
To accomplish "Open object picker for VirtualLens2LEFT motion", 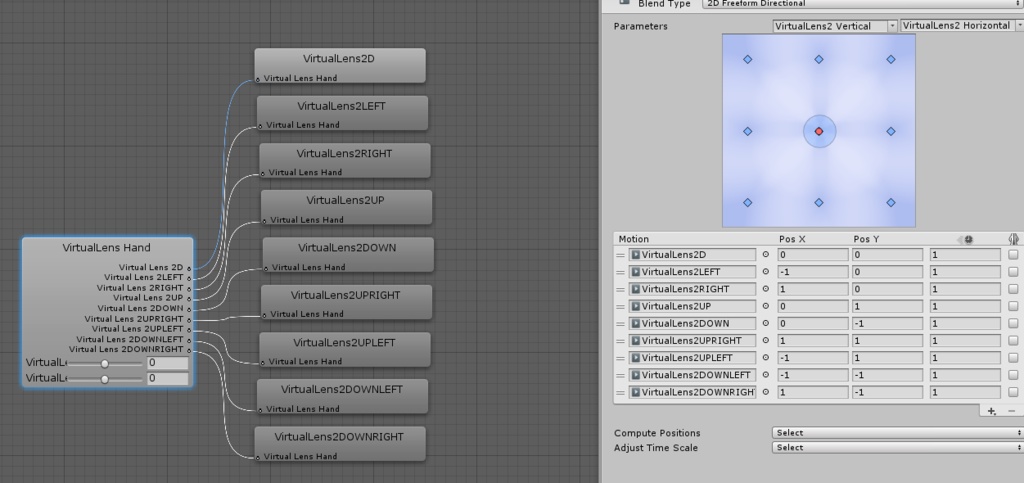I will click(x=765, y=272).
